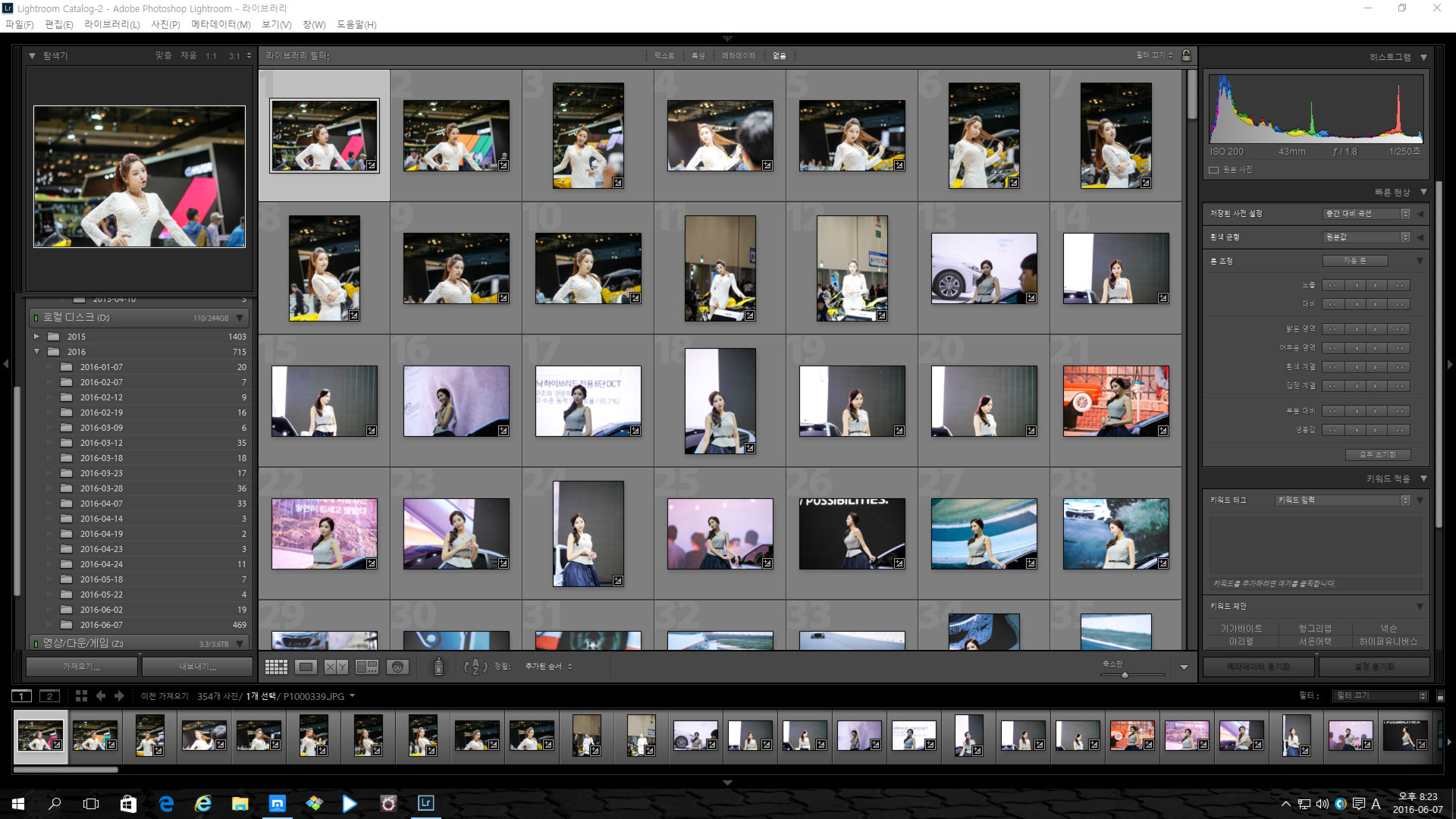Toggle filter switch in filmstrip bar

[1440, 696]
